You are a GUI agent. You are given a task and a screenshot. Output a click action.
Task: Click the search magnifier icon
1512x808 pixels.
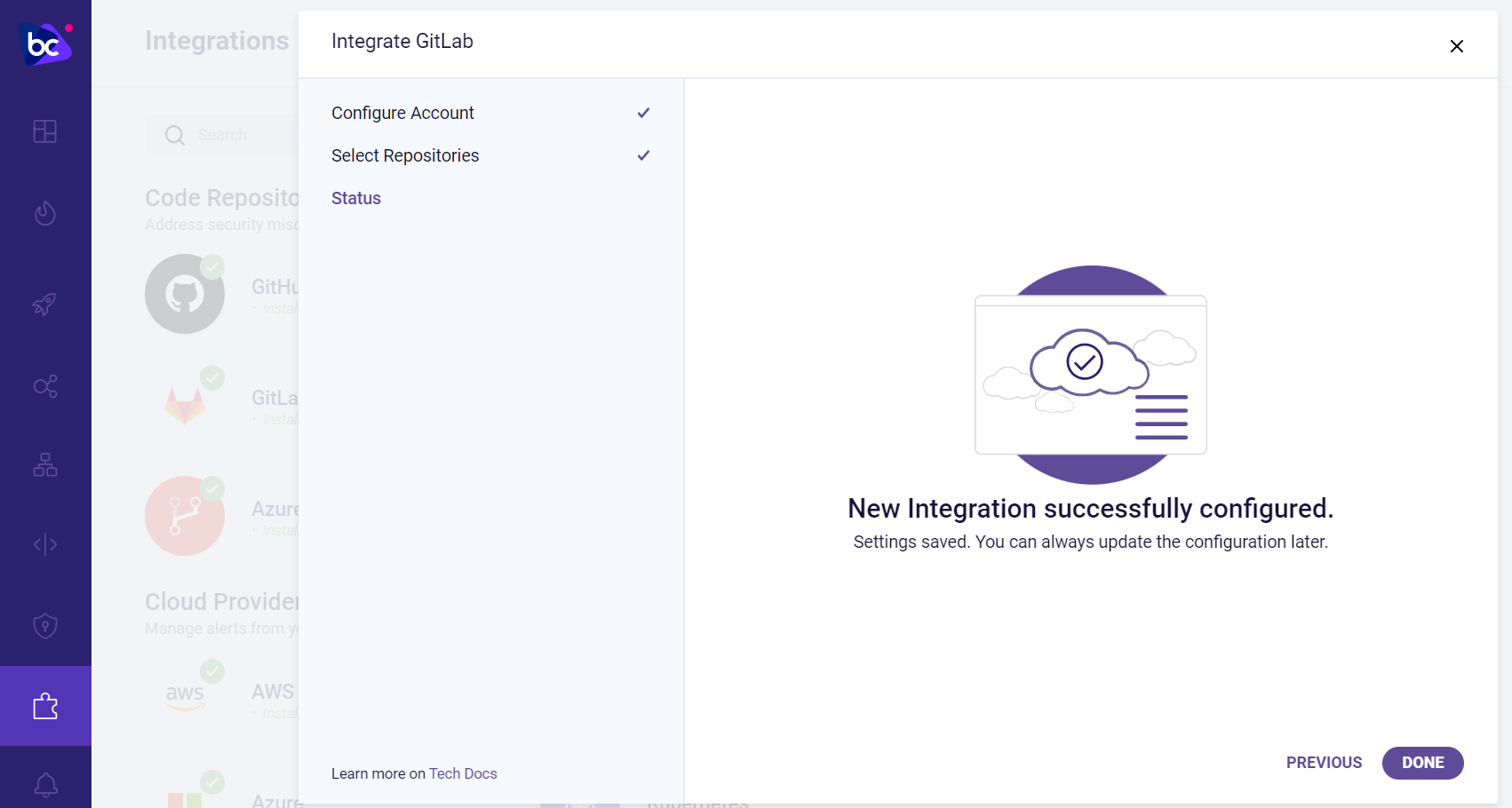[175, 135]
